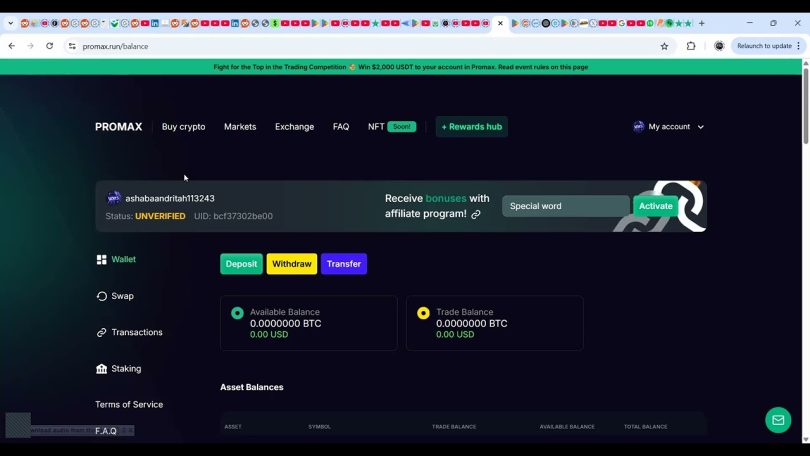Open the Markets menu item

point(240,127)
